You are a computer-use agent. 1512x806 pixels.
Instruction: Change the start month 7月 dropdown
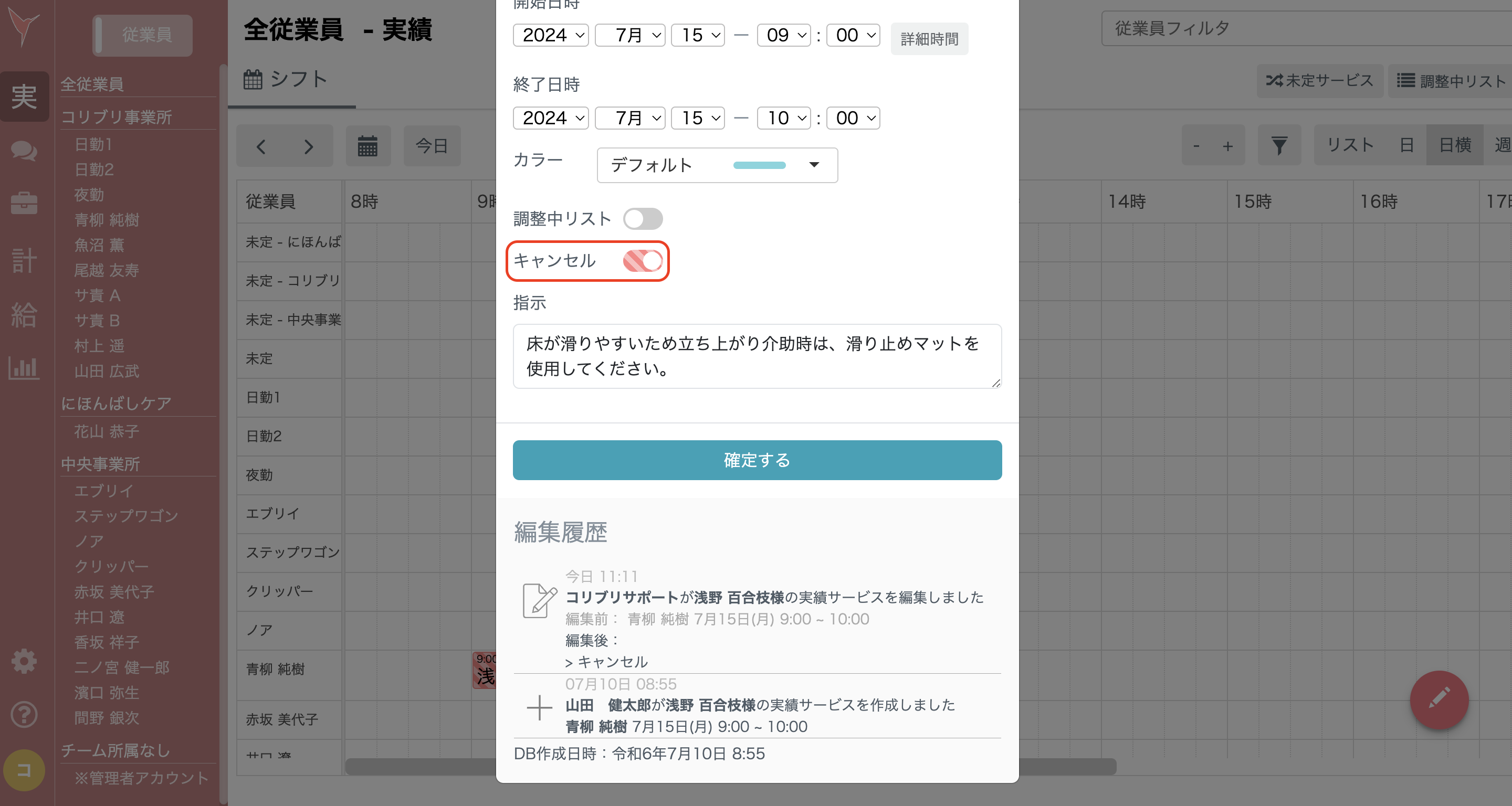[630, 35]
